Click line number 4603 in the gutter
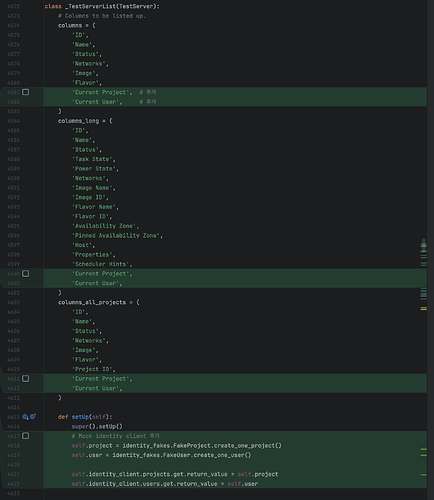The image size is (434, 500). pos(13,302)
